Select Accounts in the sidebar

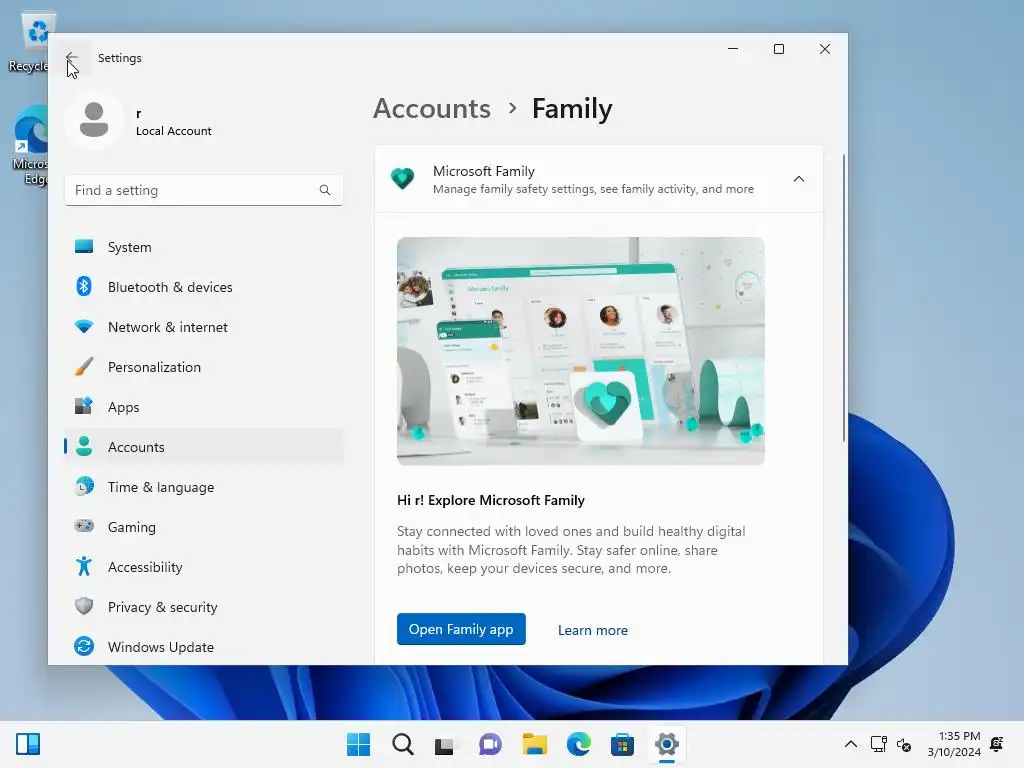click(204, 447)
